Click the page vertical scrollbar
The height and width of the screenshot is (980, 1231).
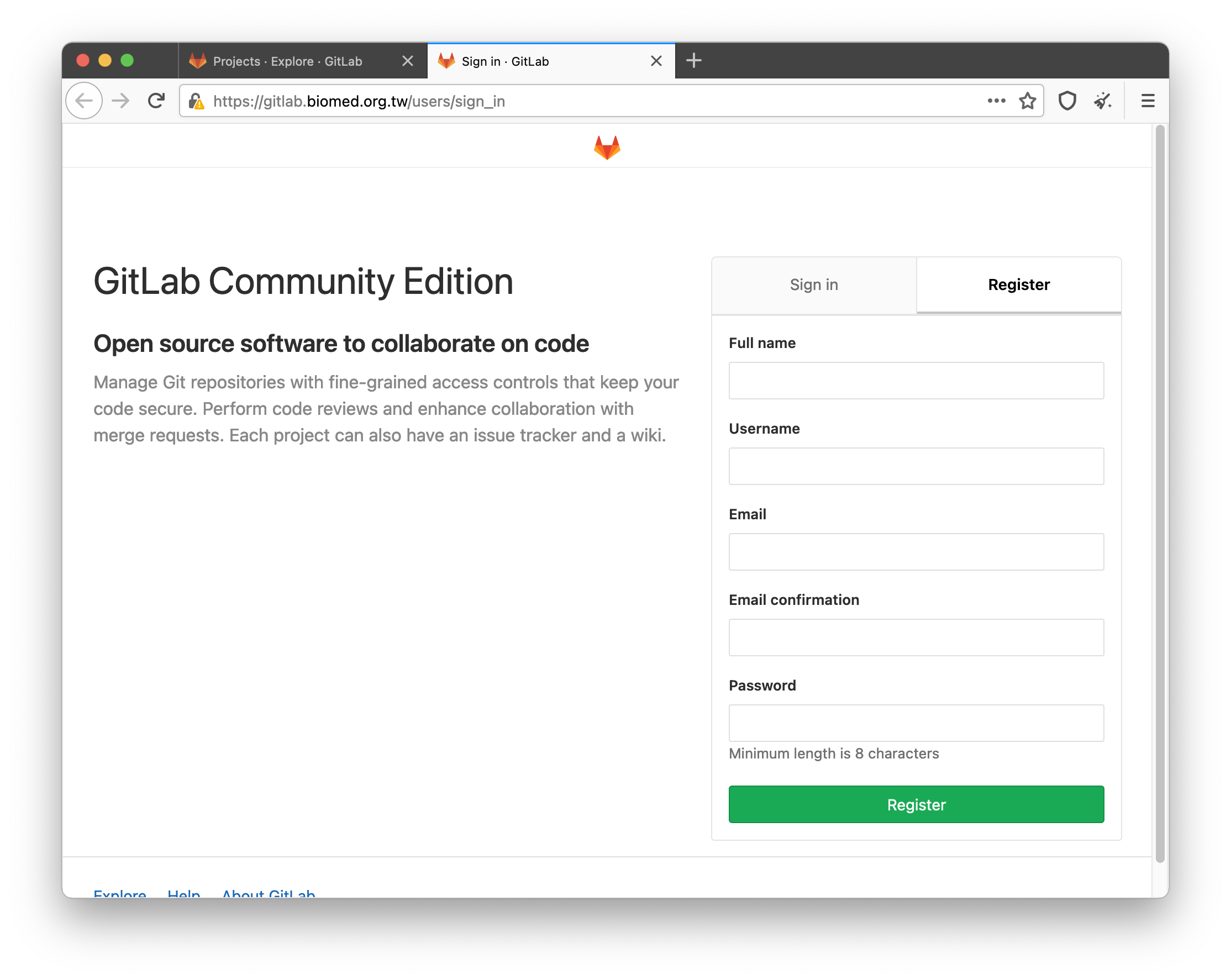(x=1159, y=494)
